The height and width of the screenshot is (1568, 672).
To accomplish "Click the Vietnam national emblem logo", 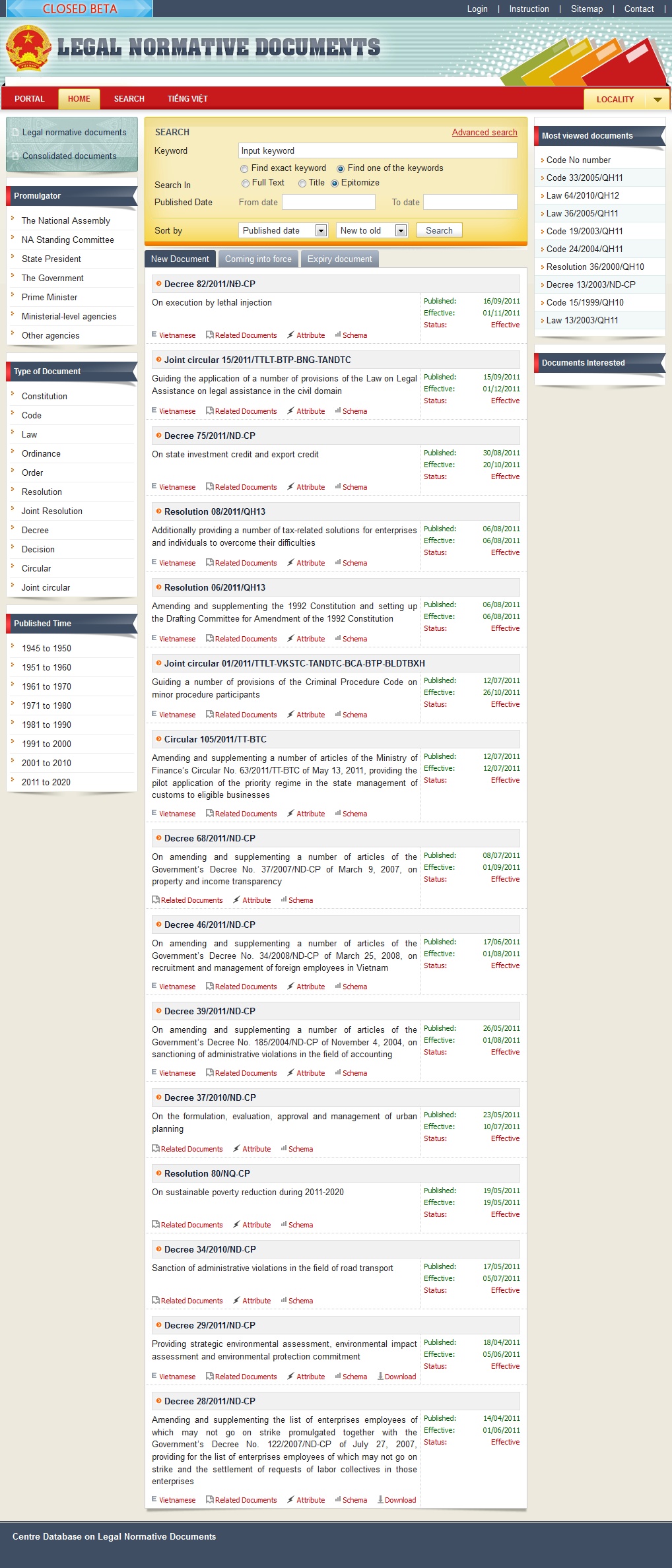I will click(x=28, y=49).
